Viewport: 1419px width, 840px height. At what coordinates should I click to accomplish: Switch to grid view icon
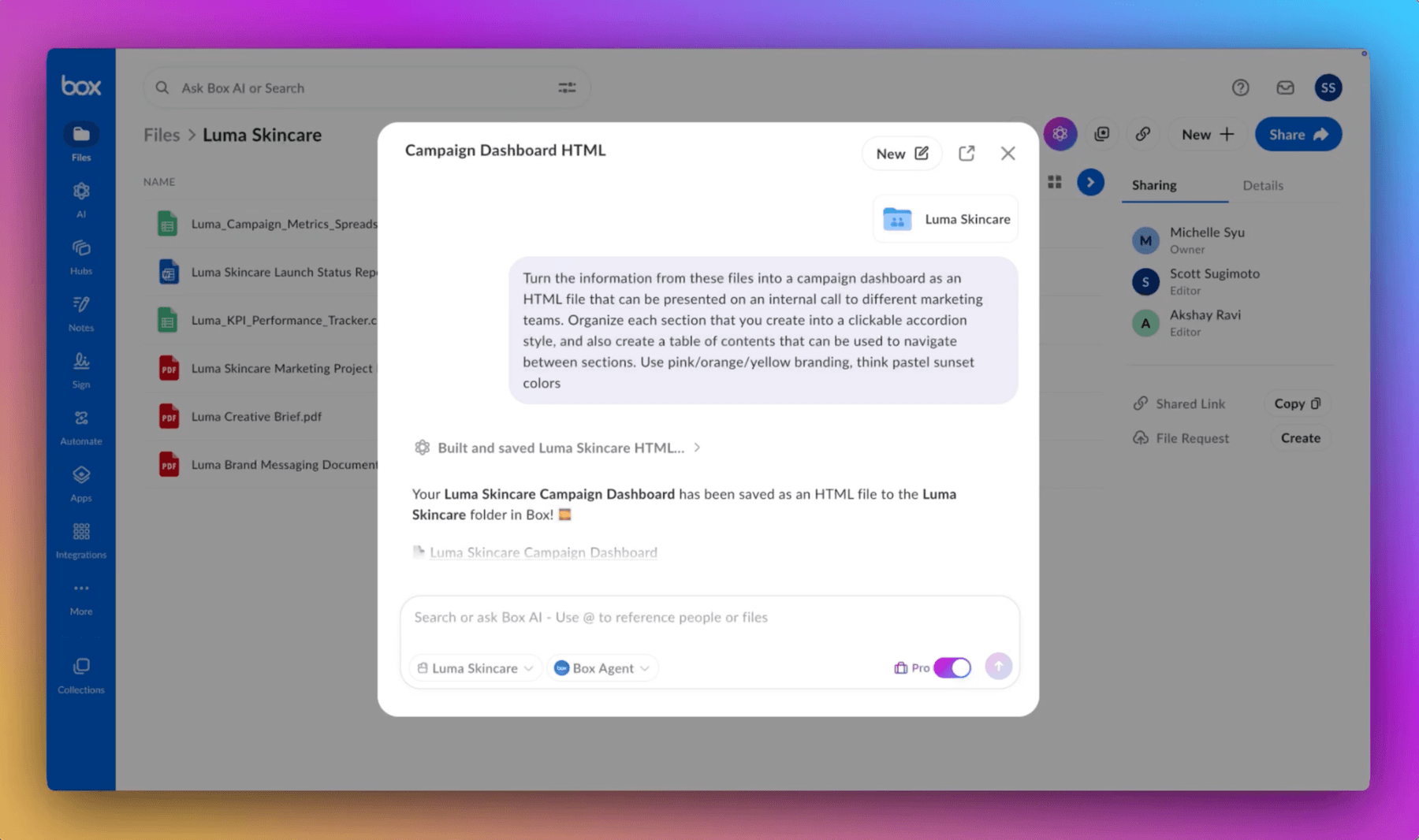tap(1055, 183)
